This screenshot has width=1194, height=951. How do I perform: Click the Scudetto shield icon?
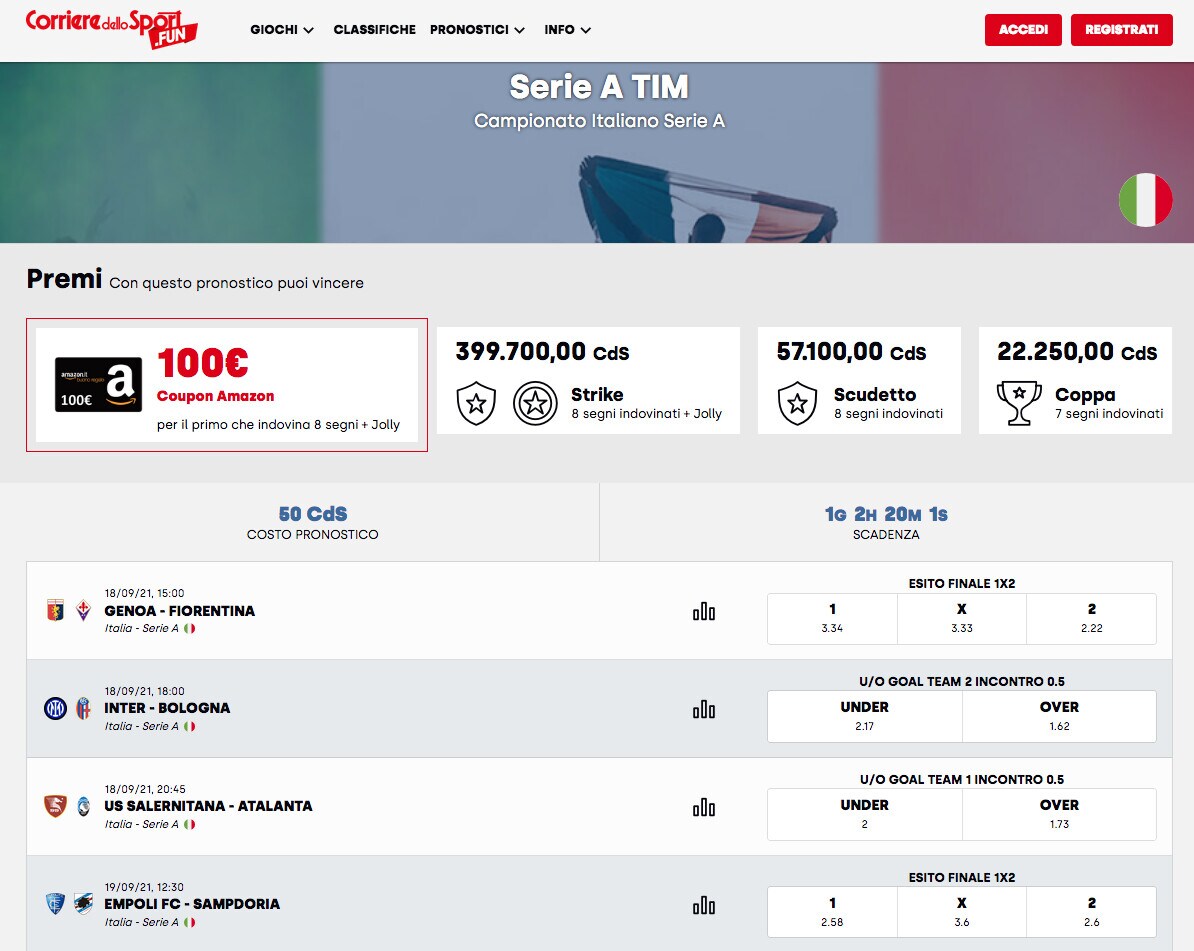click(797, 404)
